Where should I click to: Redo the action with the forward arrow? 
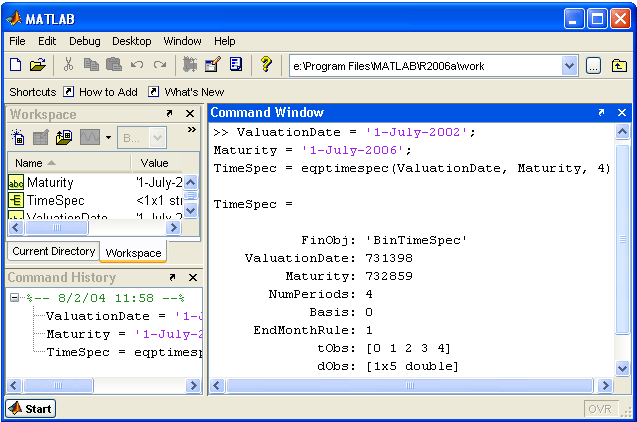(x=160, y=65)
